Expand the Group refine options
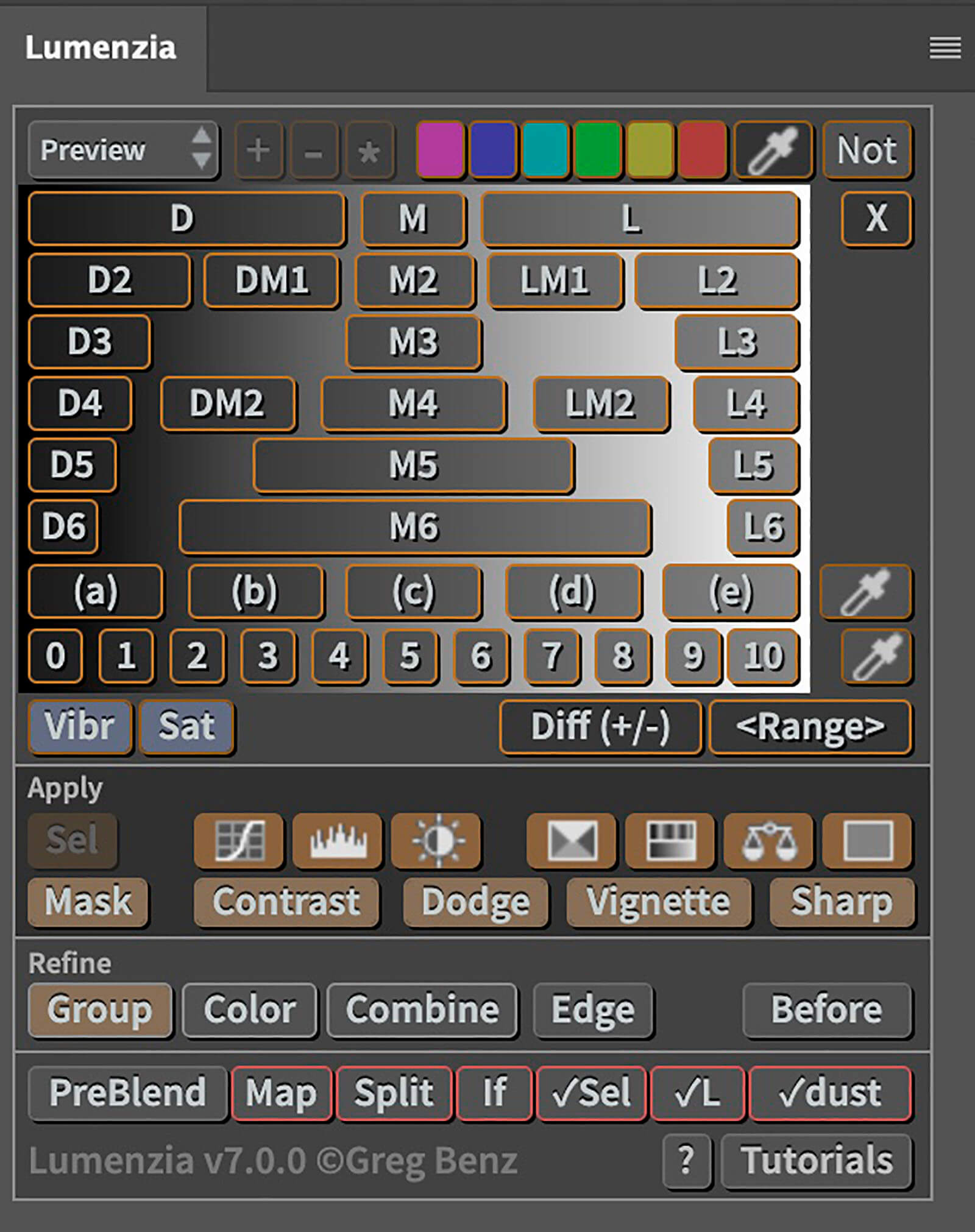Viewport: 975px width, 1232px height. (100, 1010)
